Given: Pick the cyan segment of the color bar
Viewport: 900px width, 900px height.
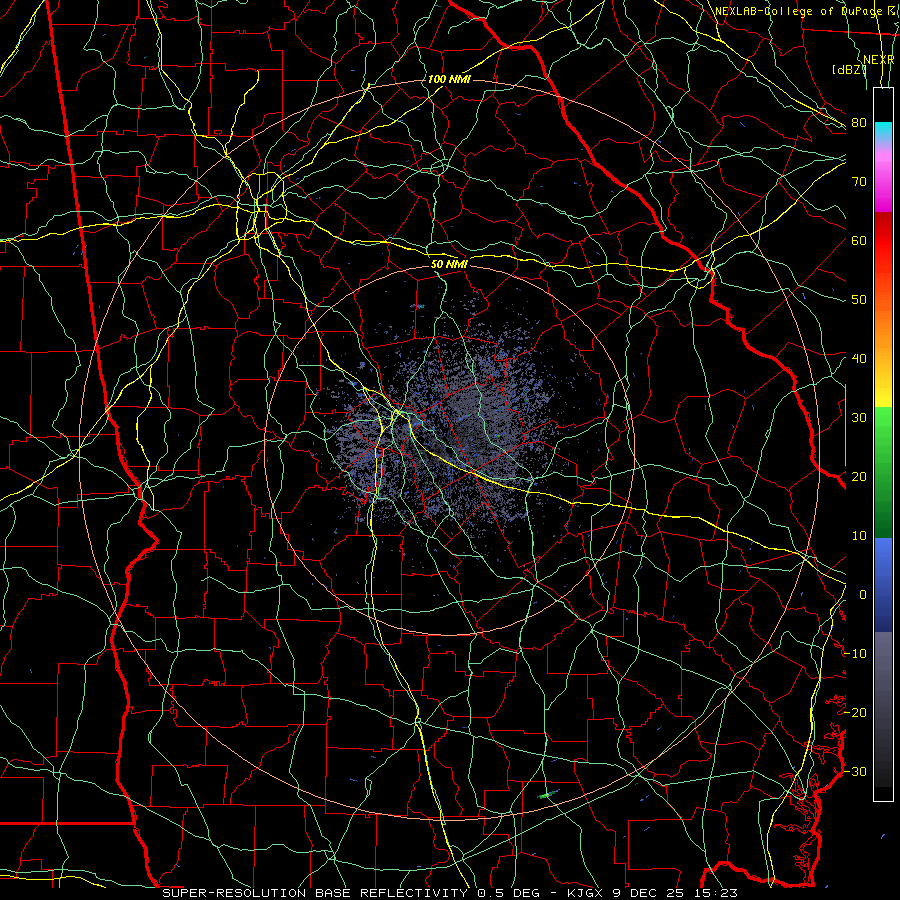Looking at the screenshot, I should pos(883,132).
